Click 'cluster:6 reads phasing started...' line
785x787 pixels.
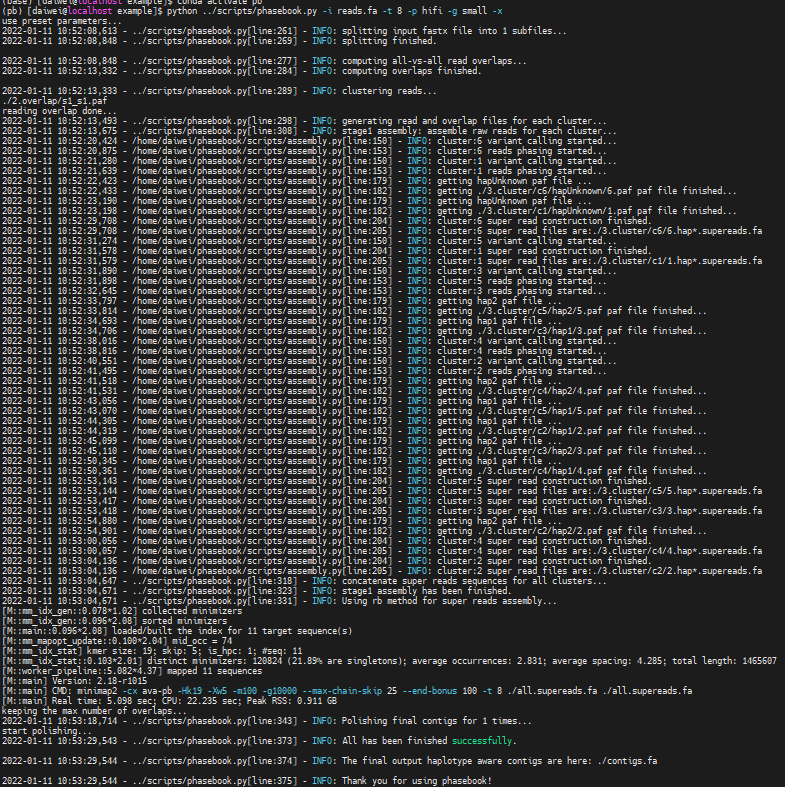point(304,152)
